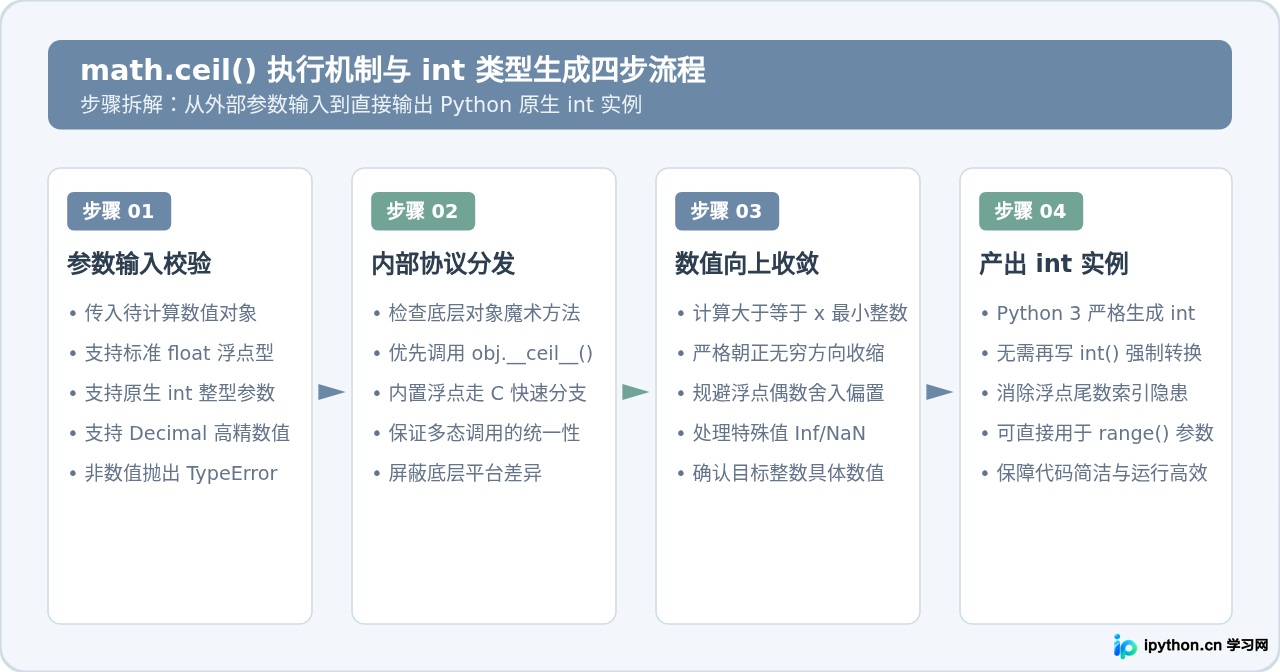Click bullet 支持原生 int 整型参数

pos(171,393)
